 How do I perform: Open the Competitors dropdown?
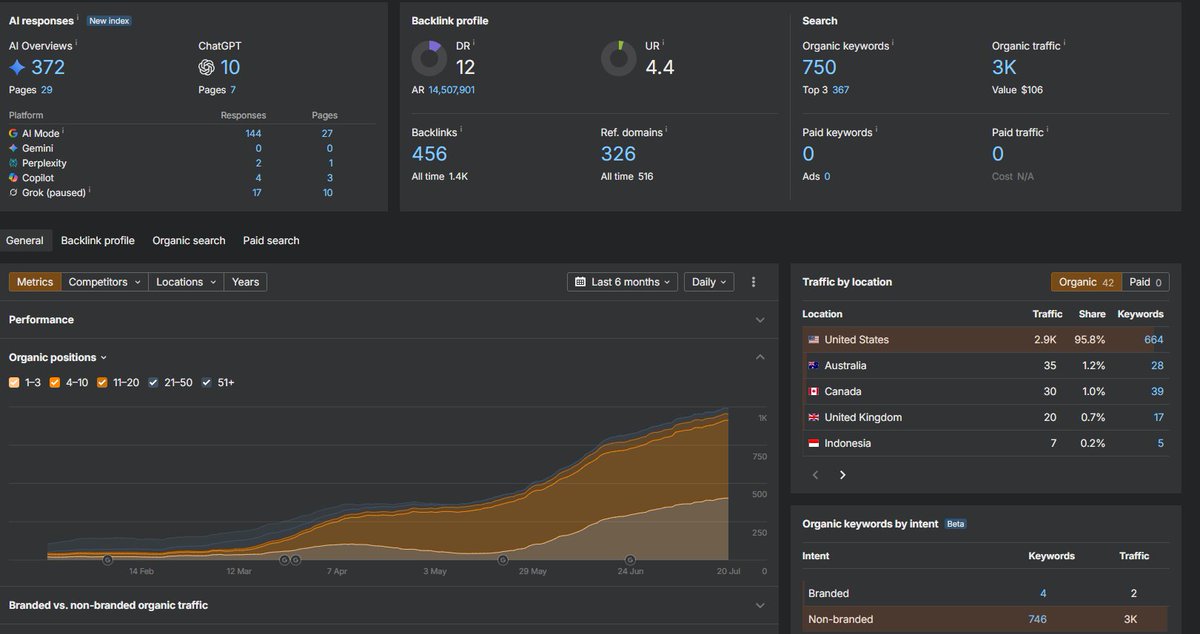(105, 282)
